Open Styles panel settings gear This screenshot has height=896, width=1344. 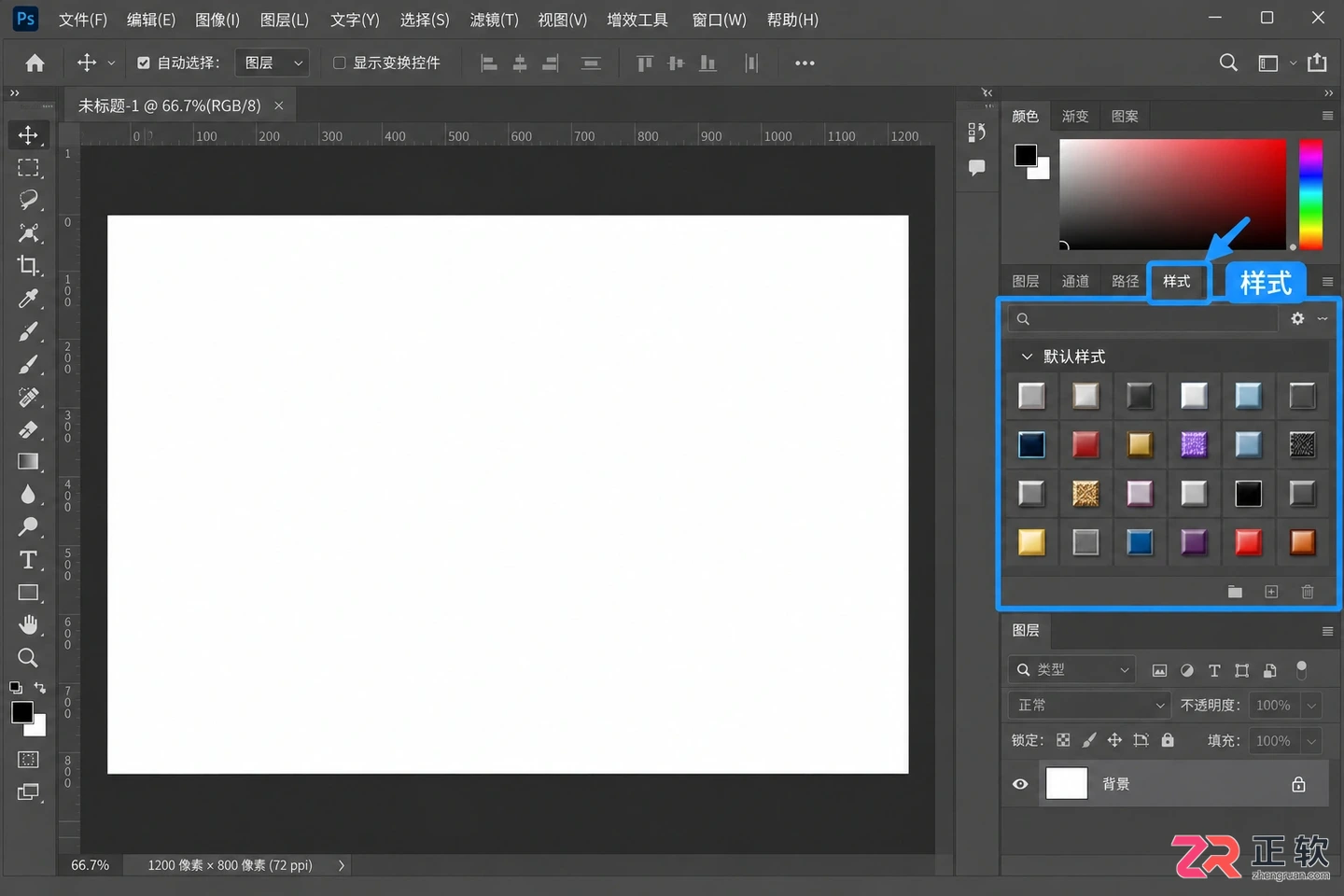point(1297,318)
